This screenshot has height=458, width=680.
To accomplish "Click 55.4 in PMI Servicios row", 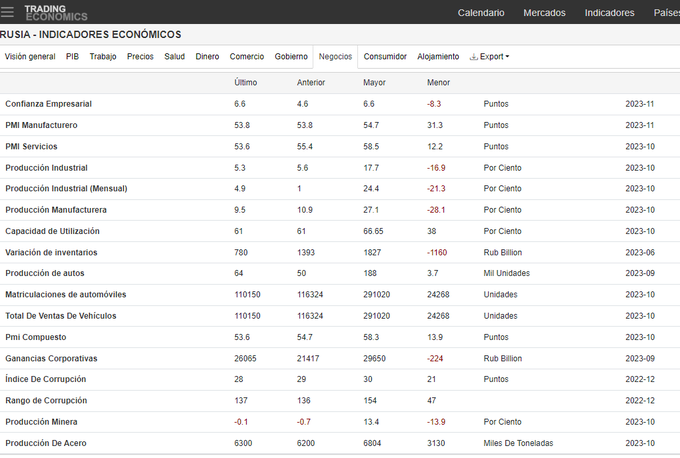I will tap(305, 146).
